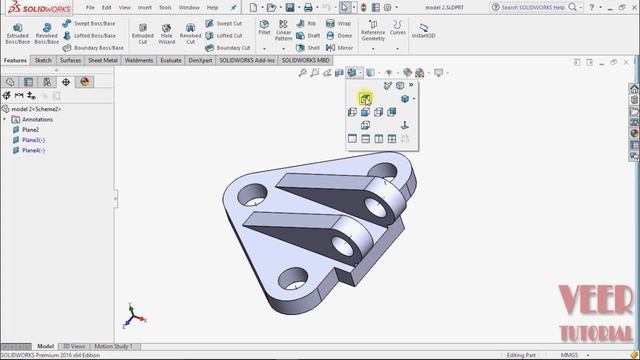The height and width of the screenshot is (360, 640).
Task: Select the Extruded Cut tool
Action: [142, 33]
